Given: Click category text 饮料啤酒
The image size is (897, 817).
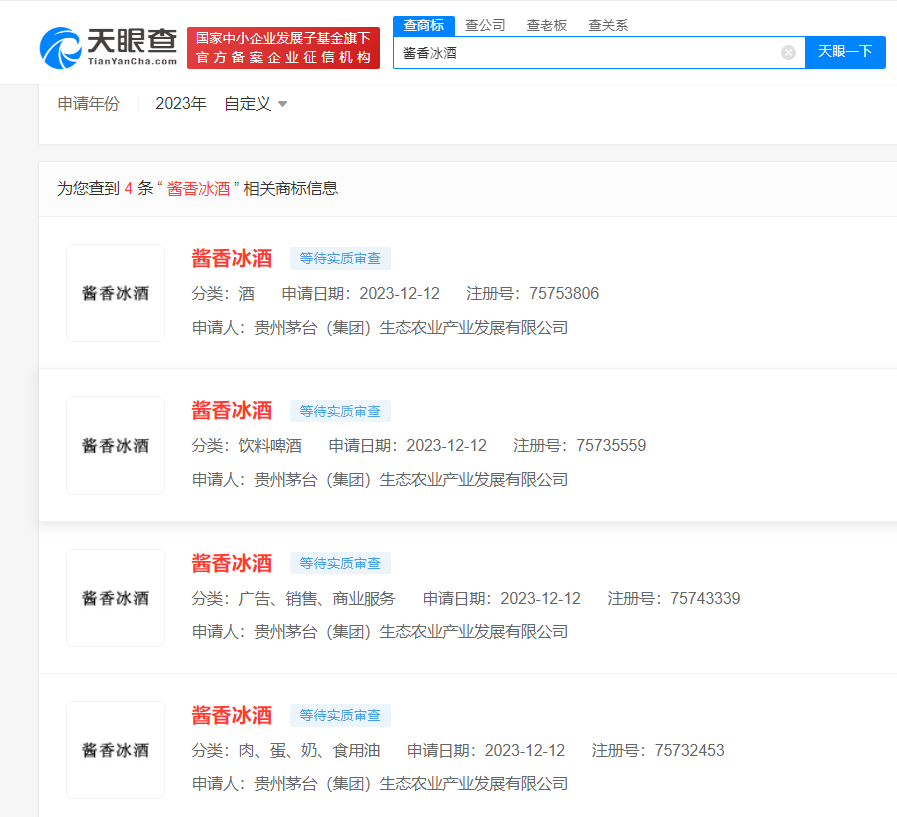Looking at the screenshot, I should 270,446.
